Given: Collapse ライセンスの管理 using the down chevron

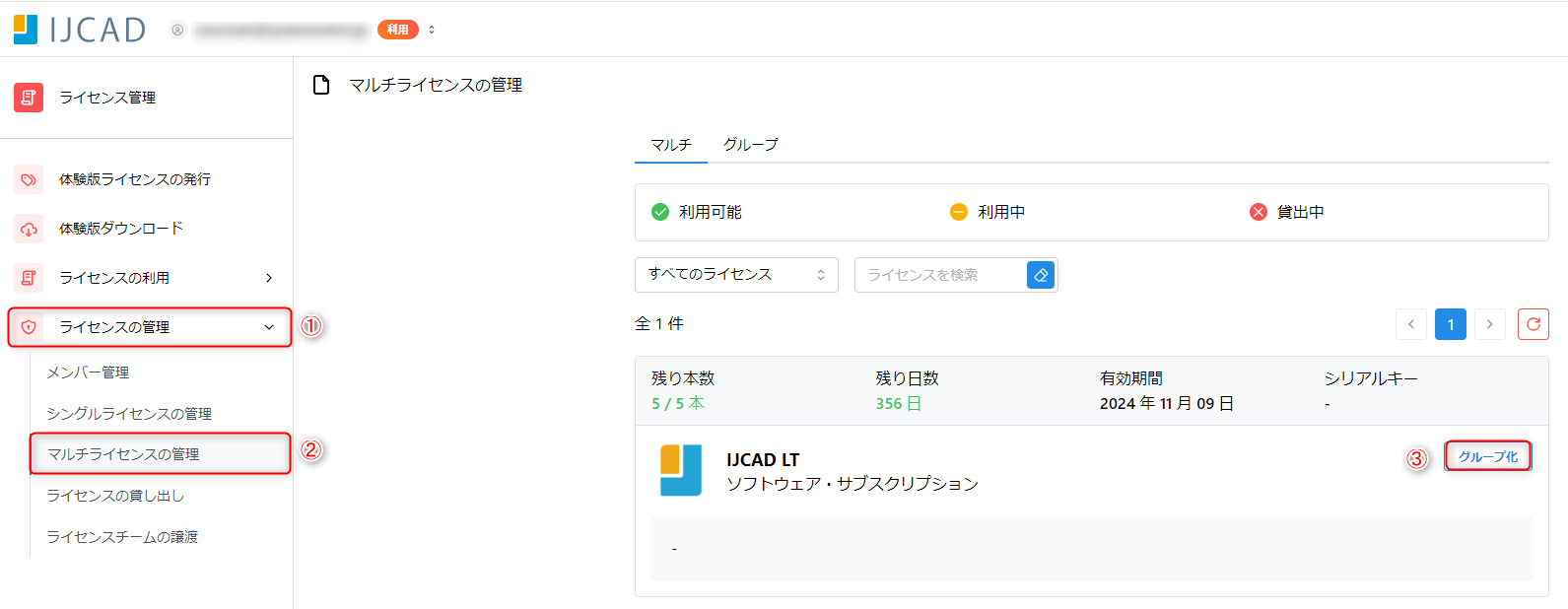Looking at the screenshot, I should coord(269,327).
